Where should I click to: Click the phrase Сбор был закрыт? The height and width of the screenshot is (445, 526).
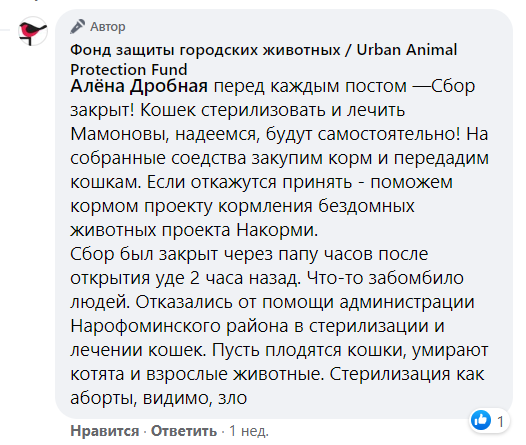point(144,254)
